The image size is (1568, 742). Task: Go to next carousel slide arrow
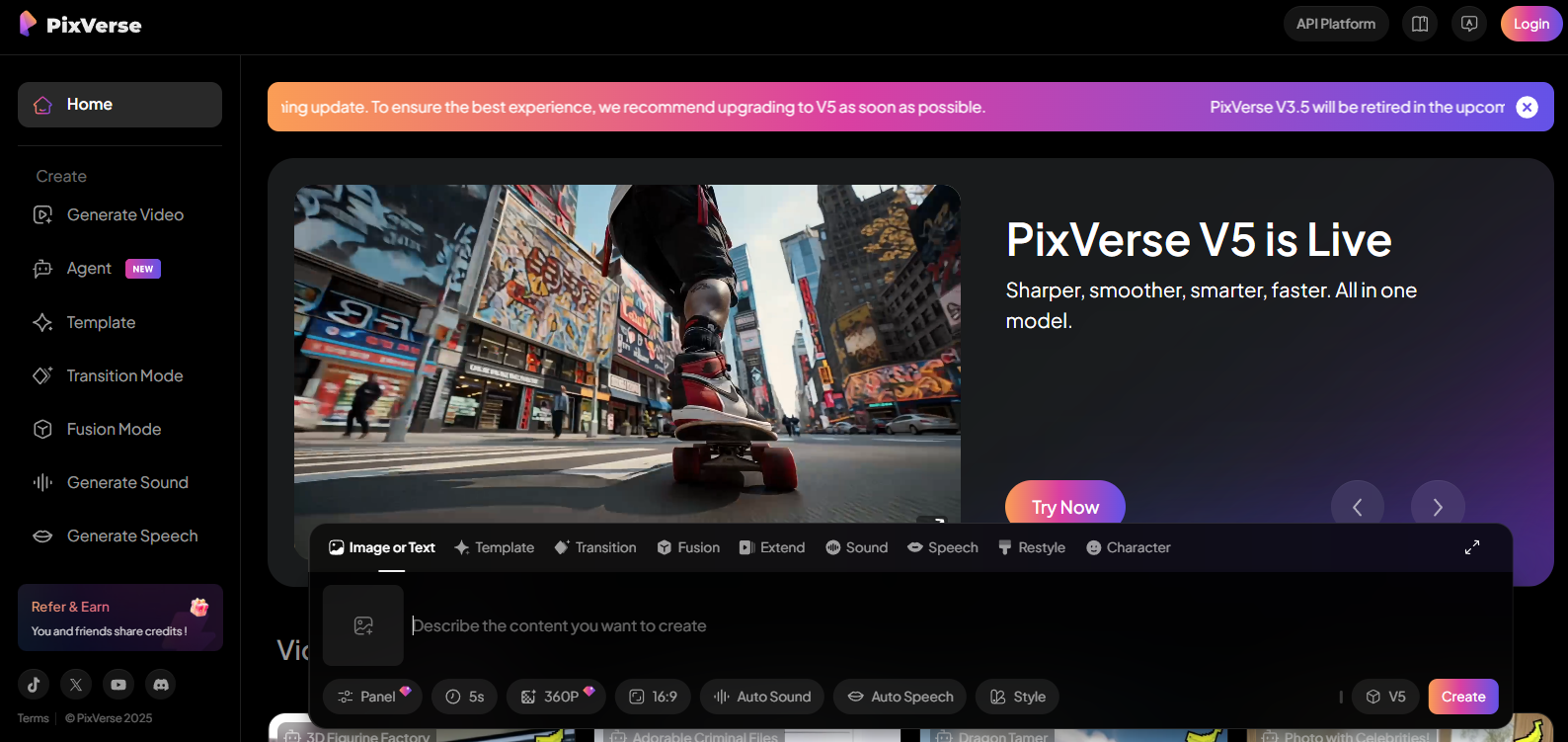coord(1437,507)
